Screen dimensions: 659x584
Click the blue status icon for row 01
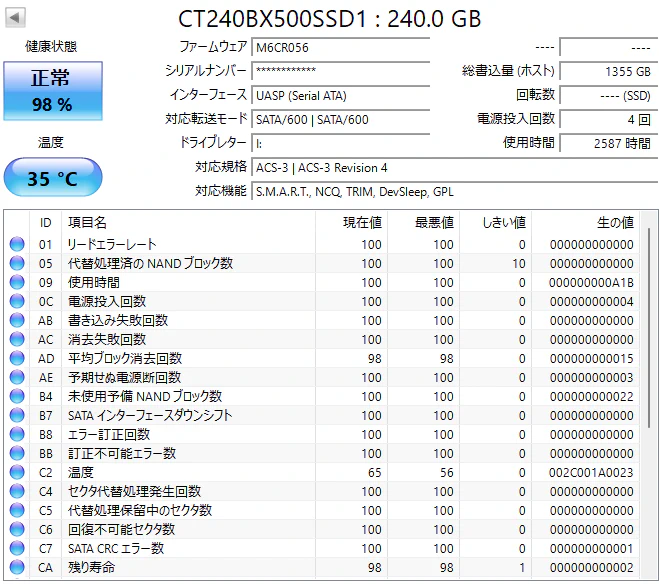click(x=17, y=244)
